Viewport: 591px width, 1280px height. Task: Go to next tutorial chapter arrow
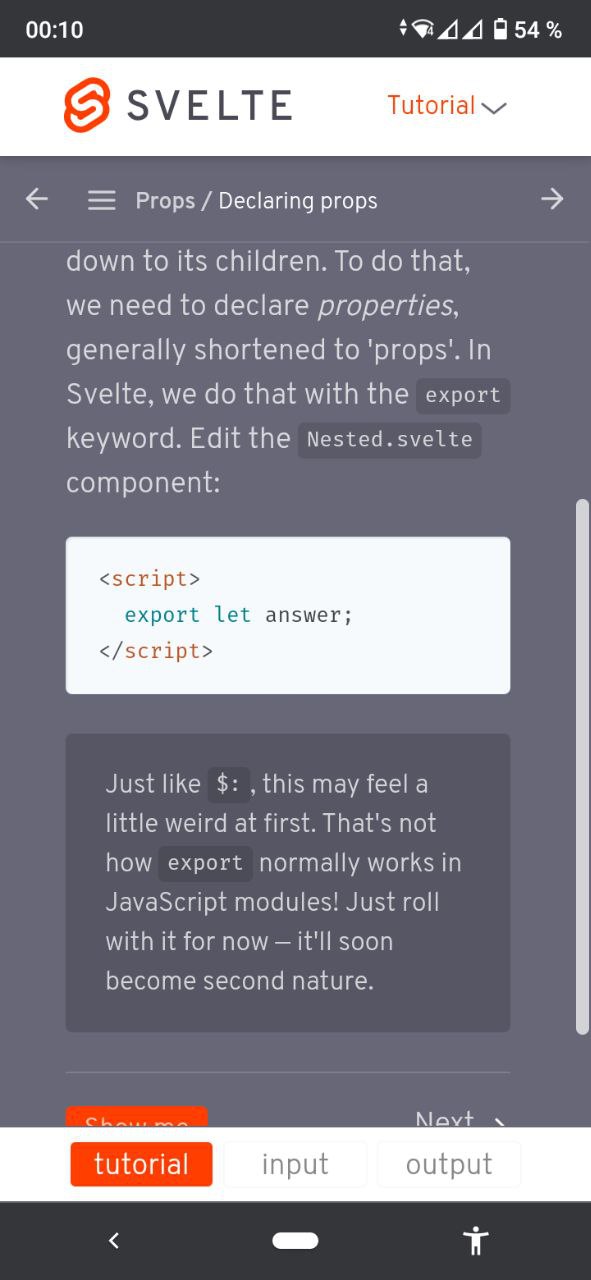552,199
